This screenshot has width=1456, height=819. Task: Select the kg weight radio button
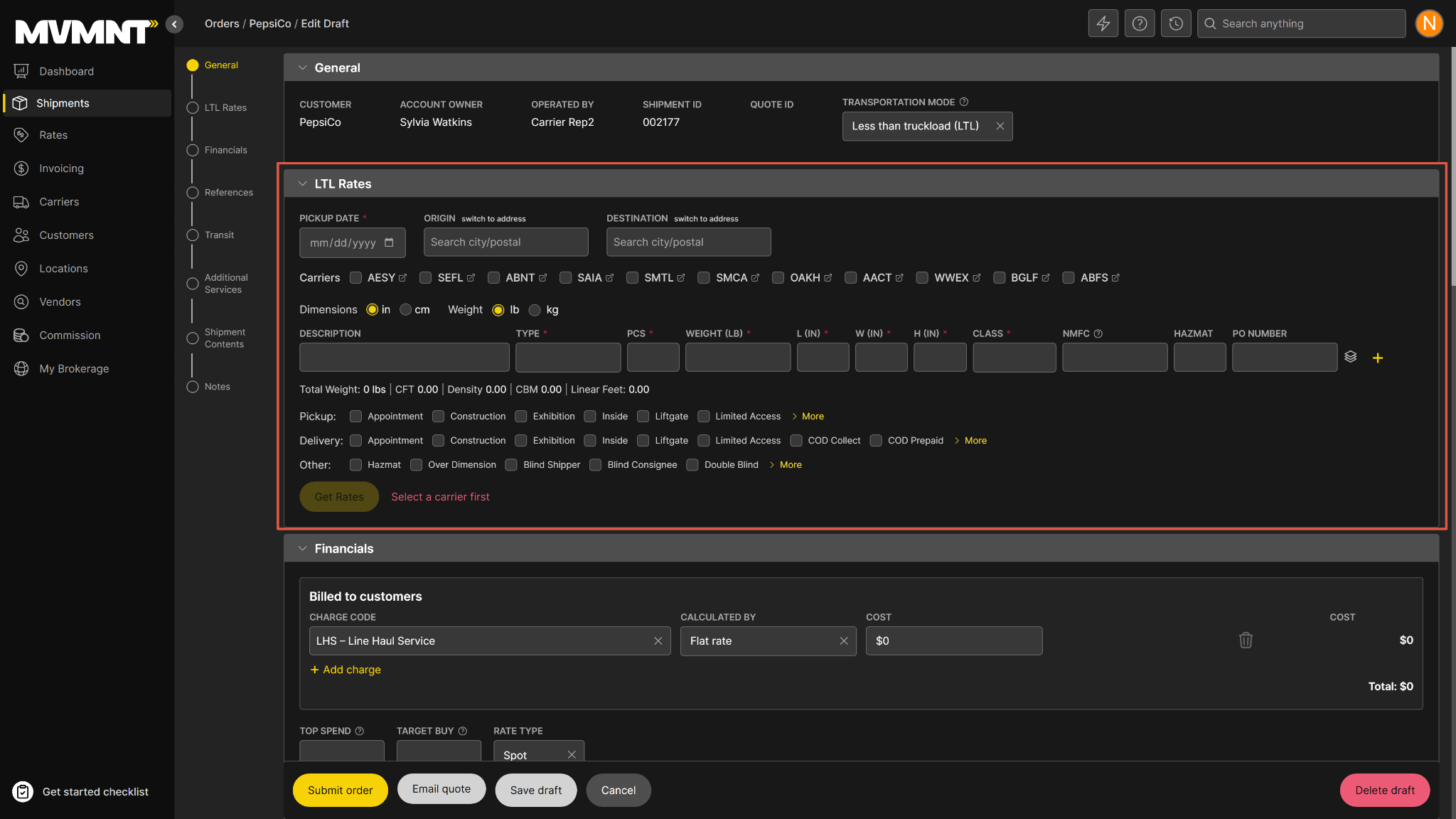tap(535, 310)
